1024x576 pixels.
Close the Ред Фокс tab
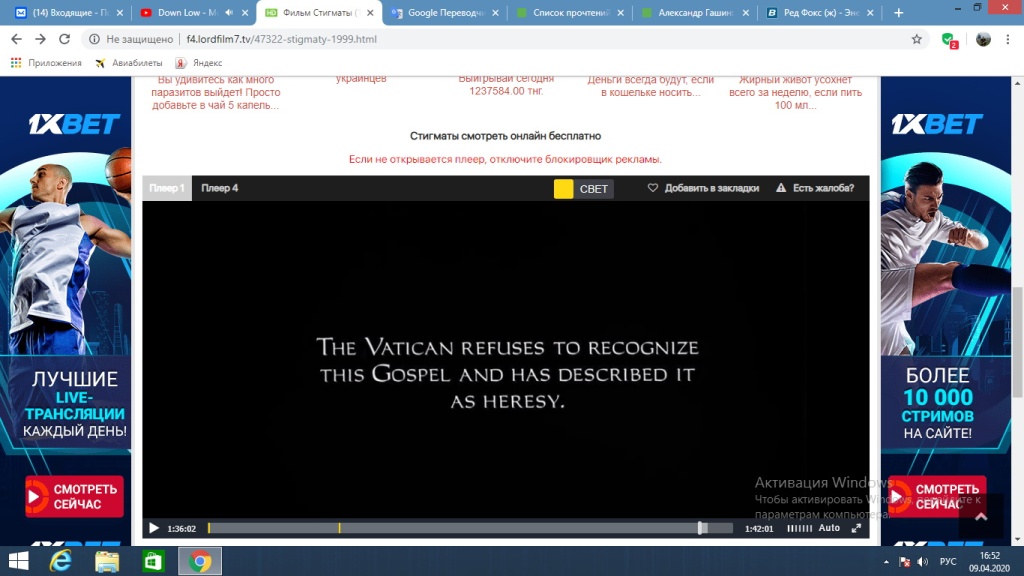[x=870, y=12]
